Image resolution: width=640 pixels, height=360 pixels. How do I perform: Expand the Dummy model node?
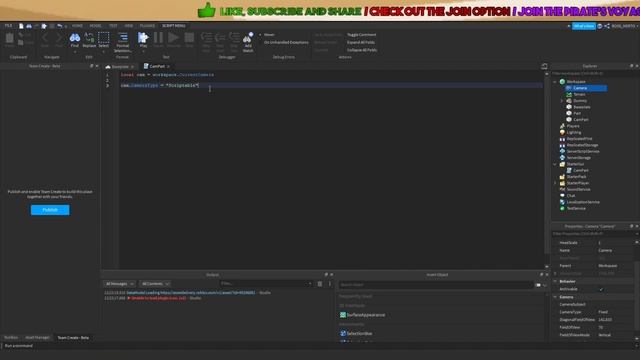561,101
